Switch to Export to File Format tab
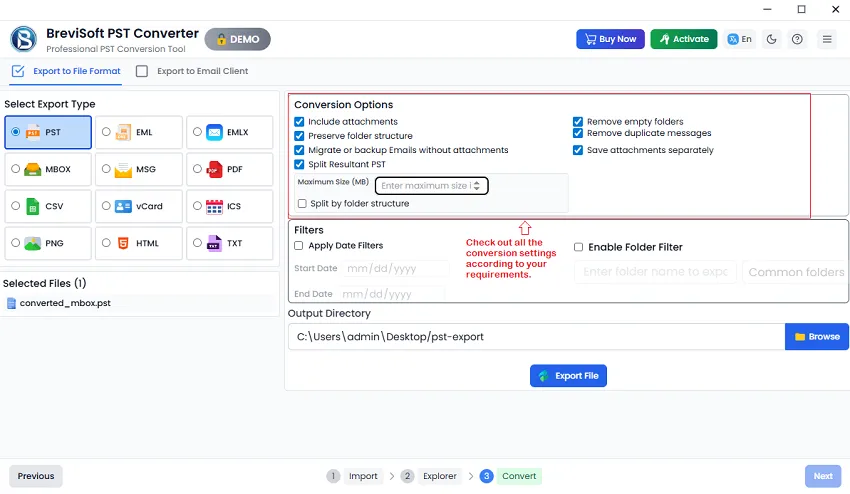 (x=66, y=71)
